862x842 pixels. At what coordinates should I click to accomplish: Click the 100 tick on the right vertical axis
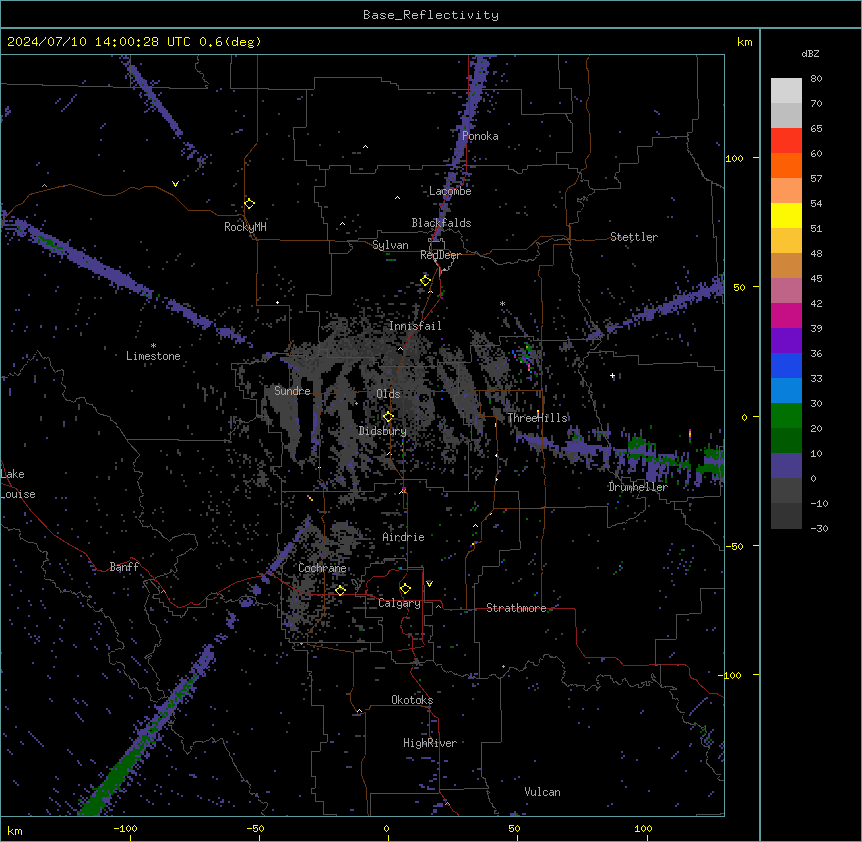[734, 158]
